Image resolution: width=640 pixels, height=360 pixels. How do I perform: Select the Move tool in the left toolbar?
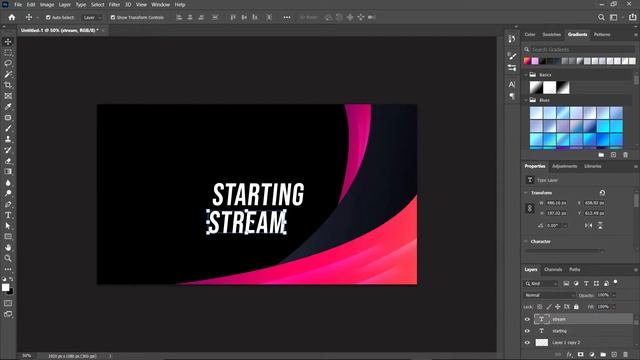pos(8,42)
